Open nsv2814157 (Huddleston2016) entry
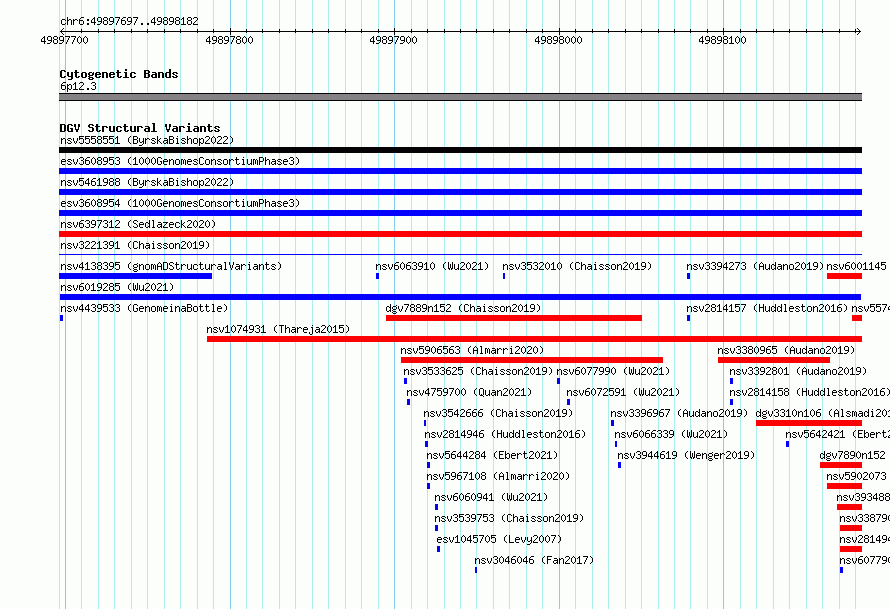 [767, 308]
